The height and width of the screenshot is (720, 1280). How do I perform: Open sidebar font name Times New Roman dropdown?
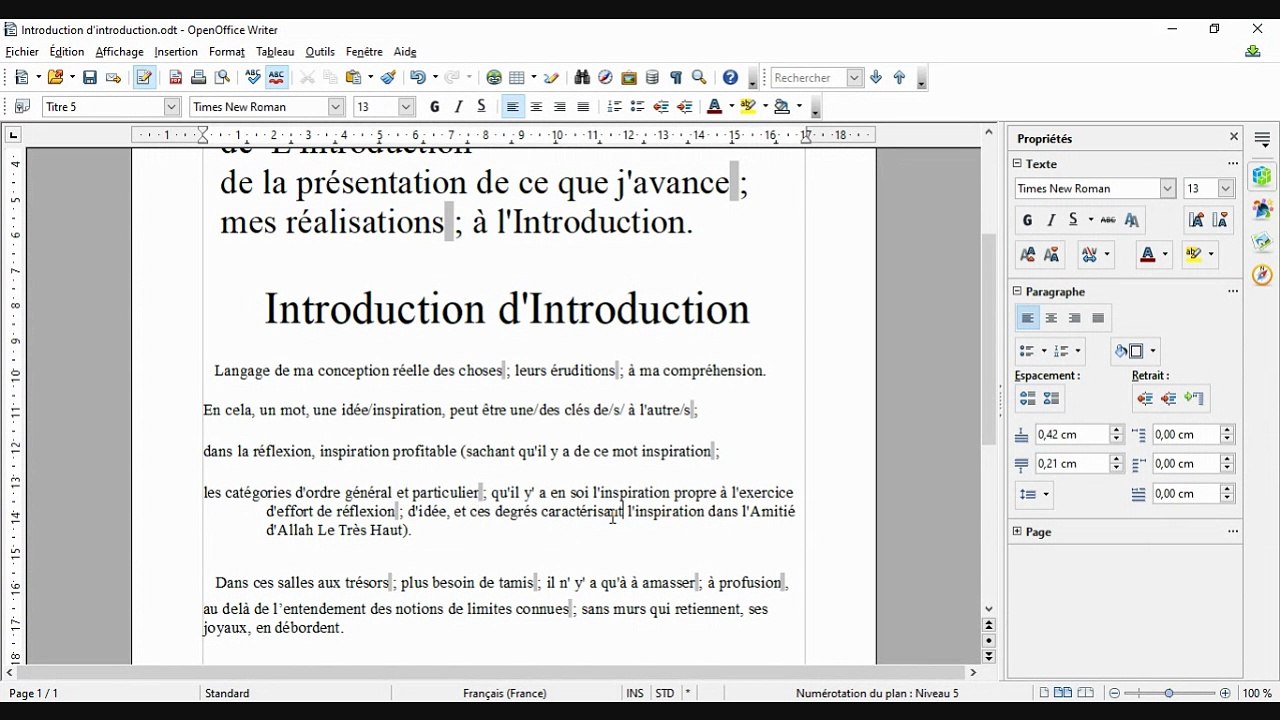1167,188
